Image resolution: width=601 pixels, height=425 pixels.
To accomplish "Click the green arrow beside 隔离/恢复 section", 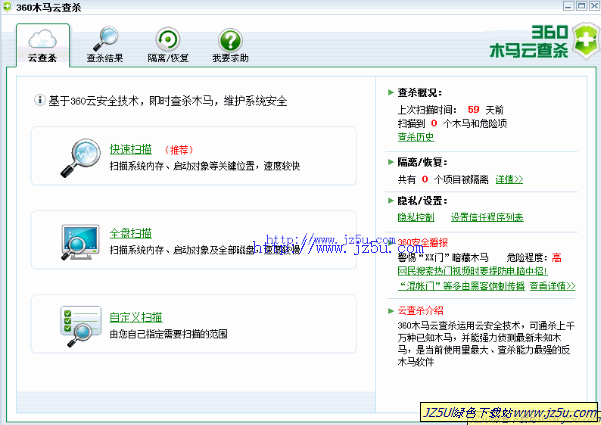I will tap(391, 162).
